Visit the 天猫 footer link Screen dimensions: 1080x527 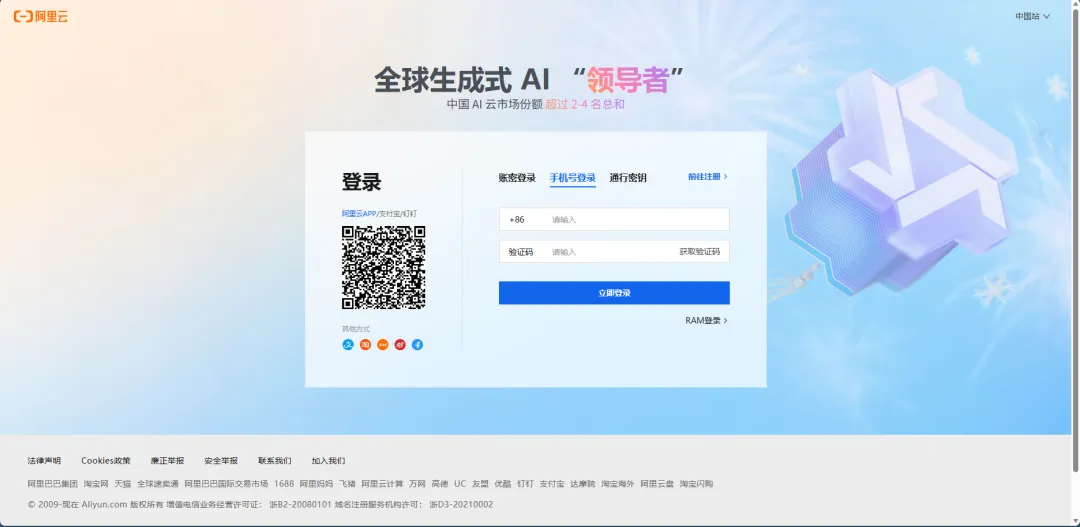click(x=123, y=484)
